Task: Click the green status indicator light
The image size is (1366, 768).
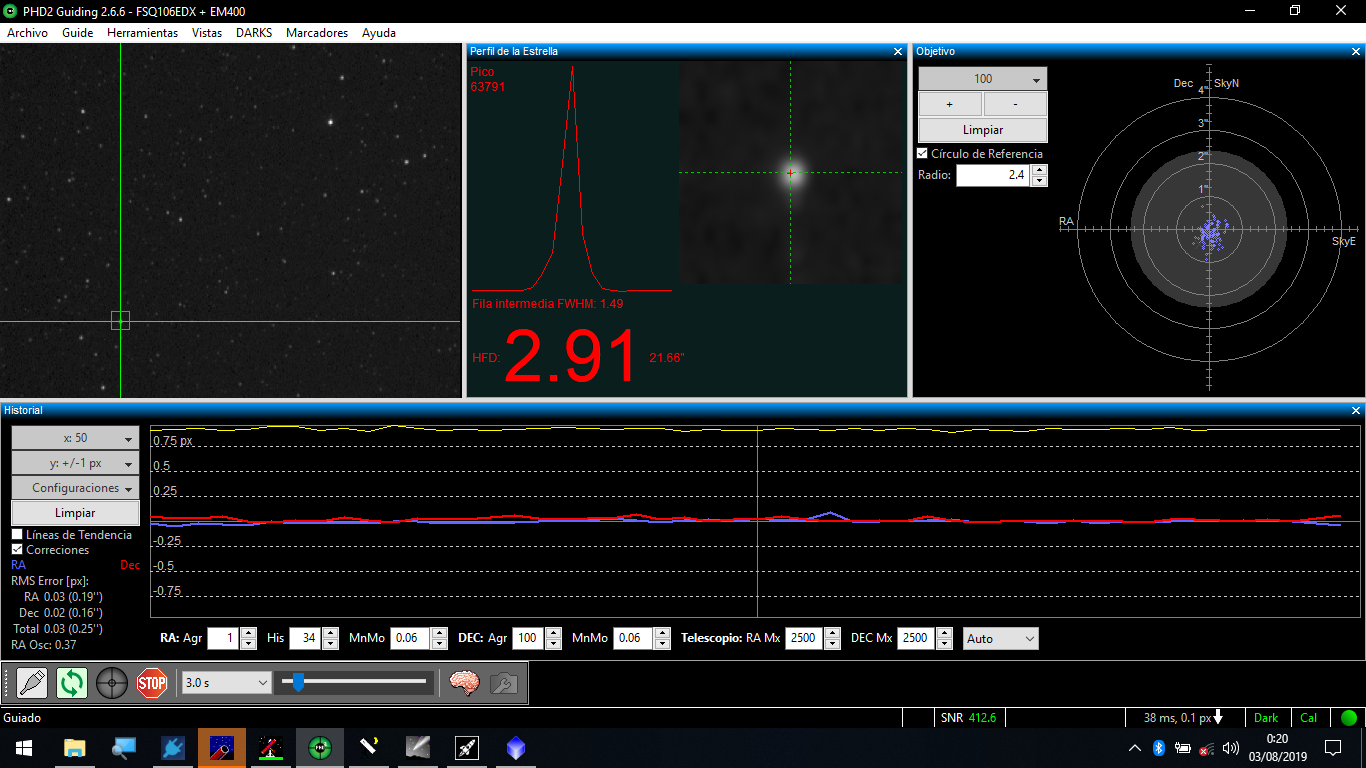Action: tap(1349, 717)
